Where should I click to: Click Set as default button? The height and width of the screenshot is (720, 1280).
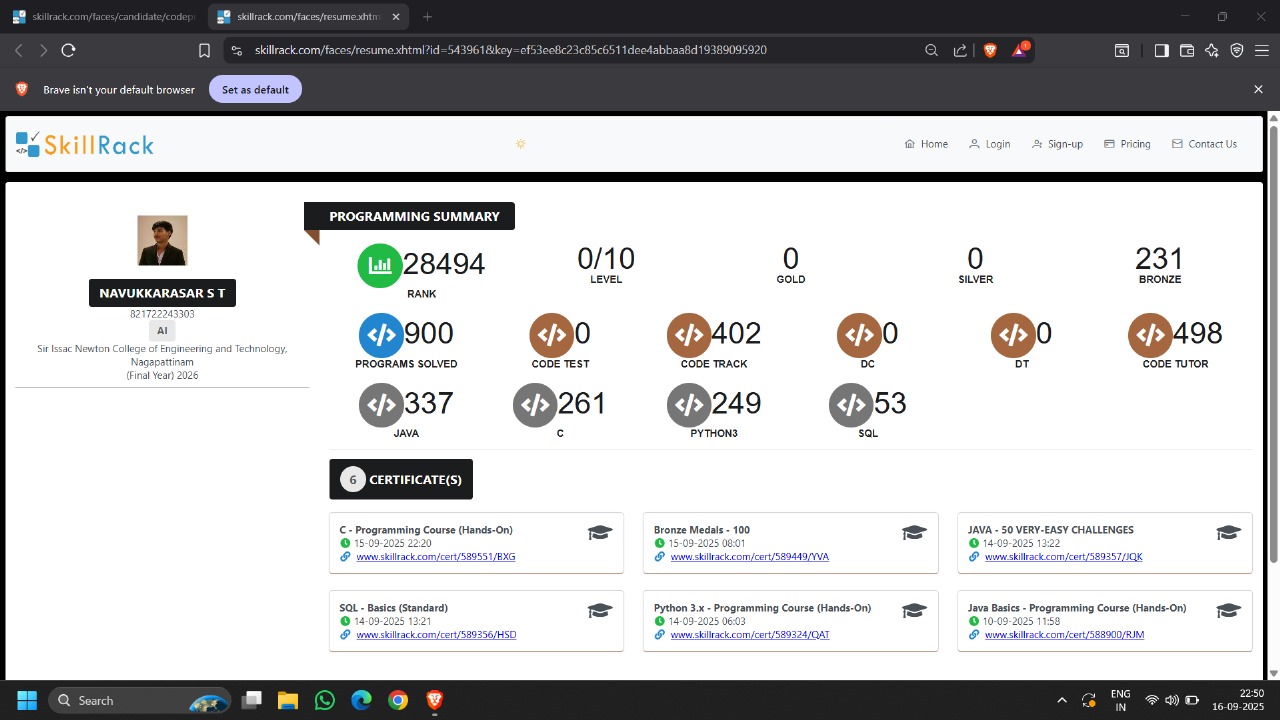click(x=255, y=89)
